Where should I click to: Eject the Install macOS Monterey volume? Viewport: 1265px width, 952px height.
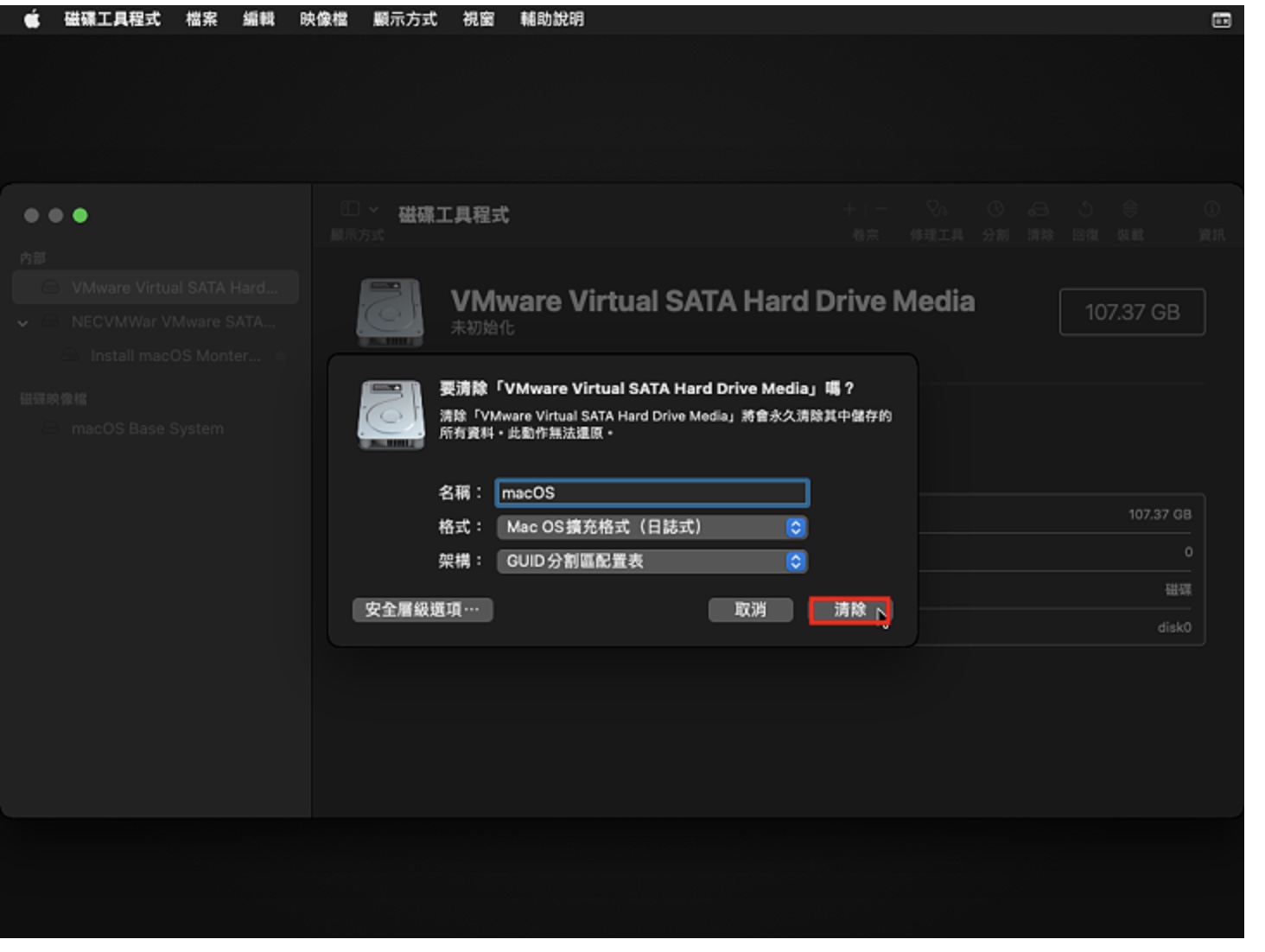[x=281, y=356]
